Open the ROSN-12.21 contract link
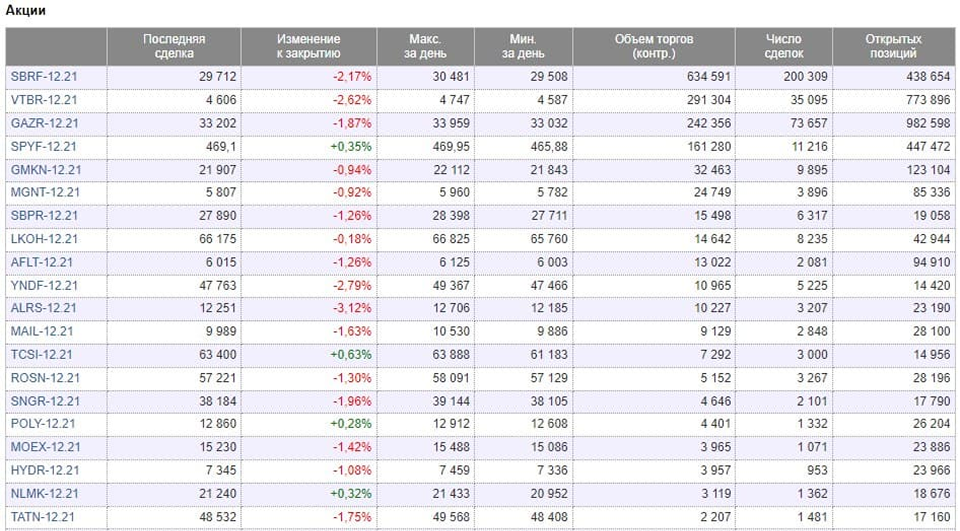 [x=44, y=378]
